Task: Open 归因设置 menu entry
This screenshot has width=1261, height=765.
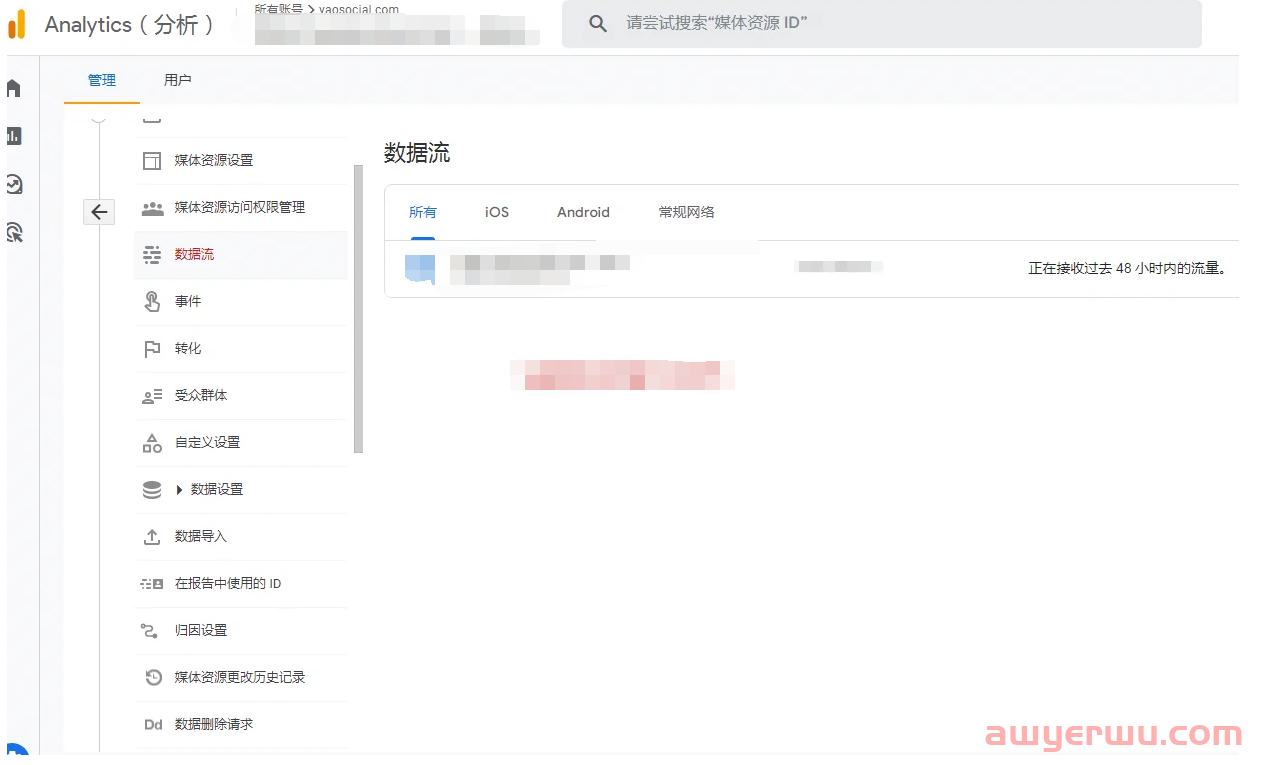Action: point(241,631)
